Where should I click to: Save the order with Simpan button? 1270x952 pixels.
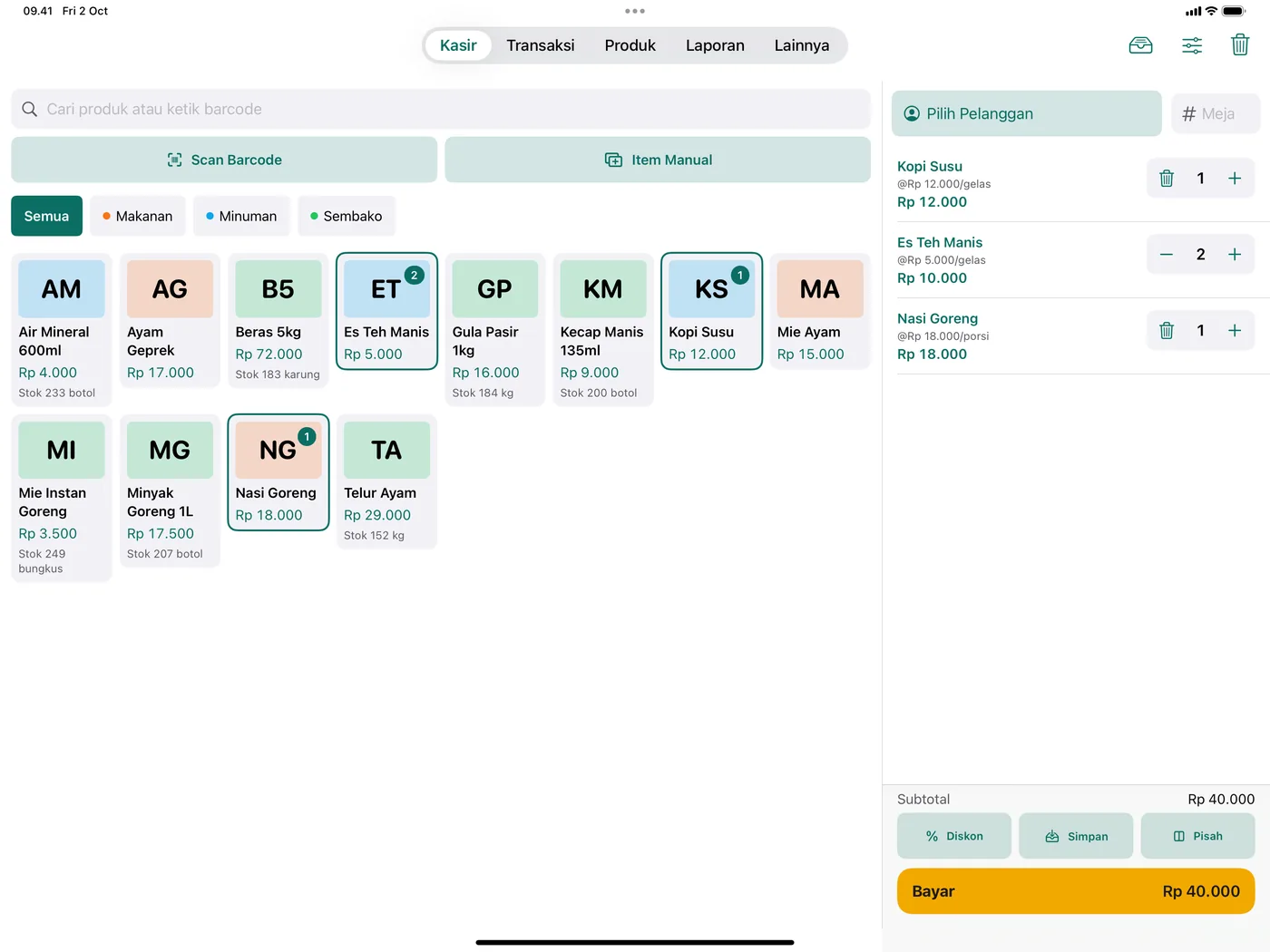[1076, 836]
